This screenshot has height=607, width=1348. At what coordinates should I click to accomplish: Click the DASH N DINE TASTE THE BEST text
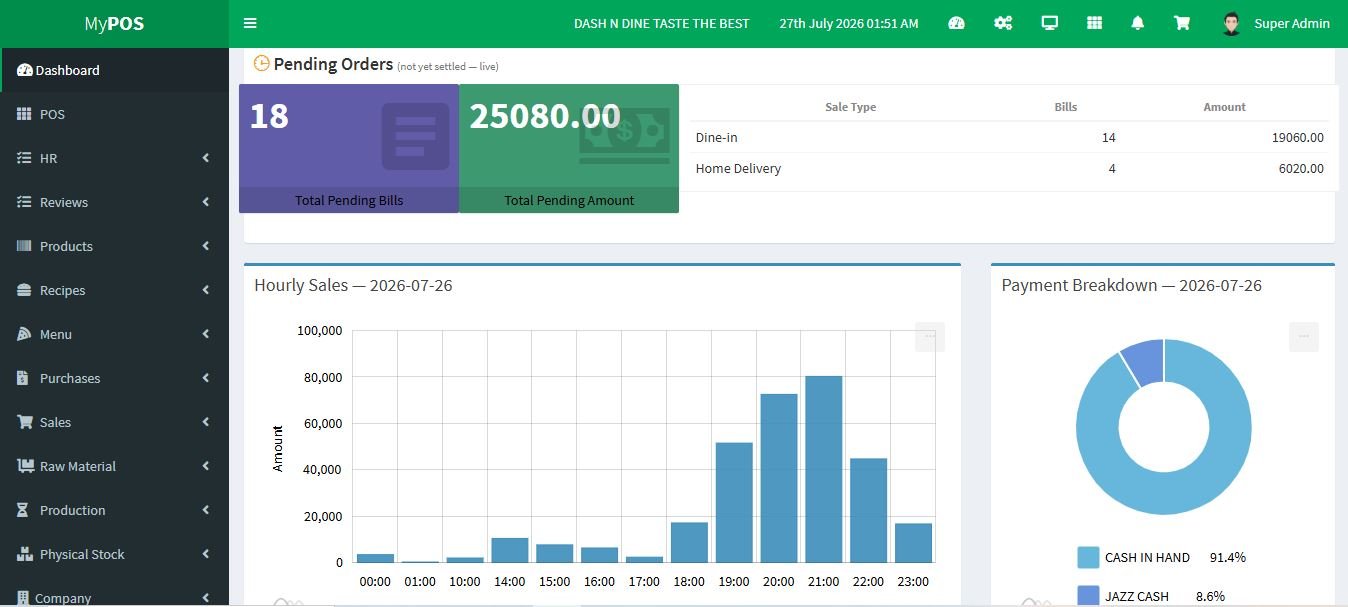pyautogui.click(x=661, y=23)
